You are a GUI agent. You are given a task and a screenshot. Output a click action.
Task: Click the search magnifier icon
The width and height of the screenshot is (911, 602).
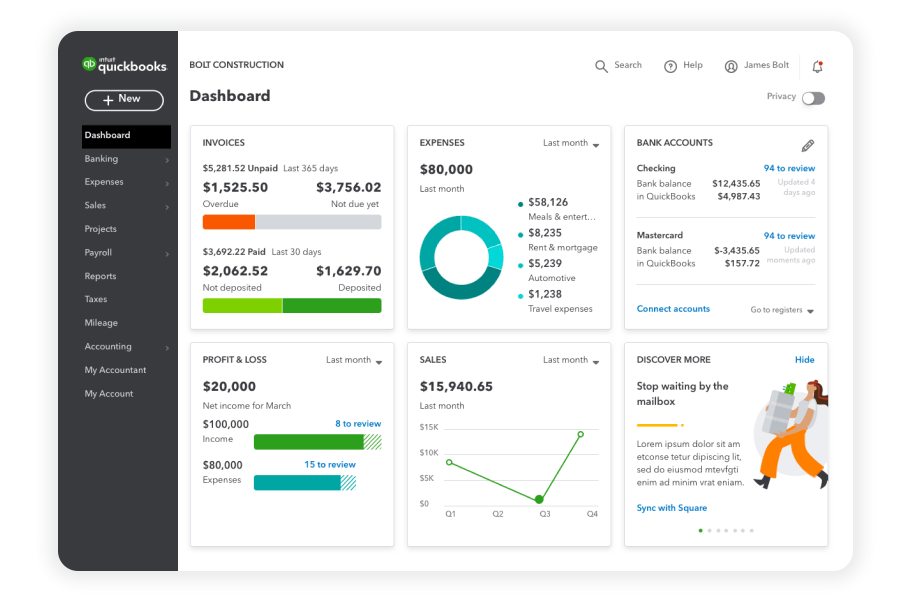point(601,66)
